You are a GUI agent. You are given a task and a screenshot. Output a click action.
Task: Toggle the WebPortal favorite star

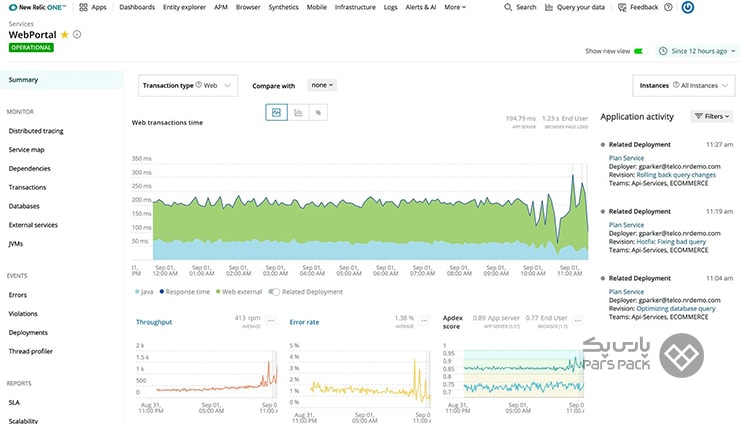(65, 34)
